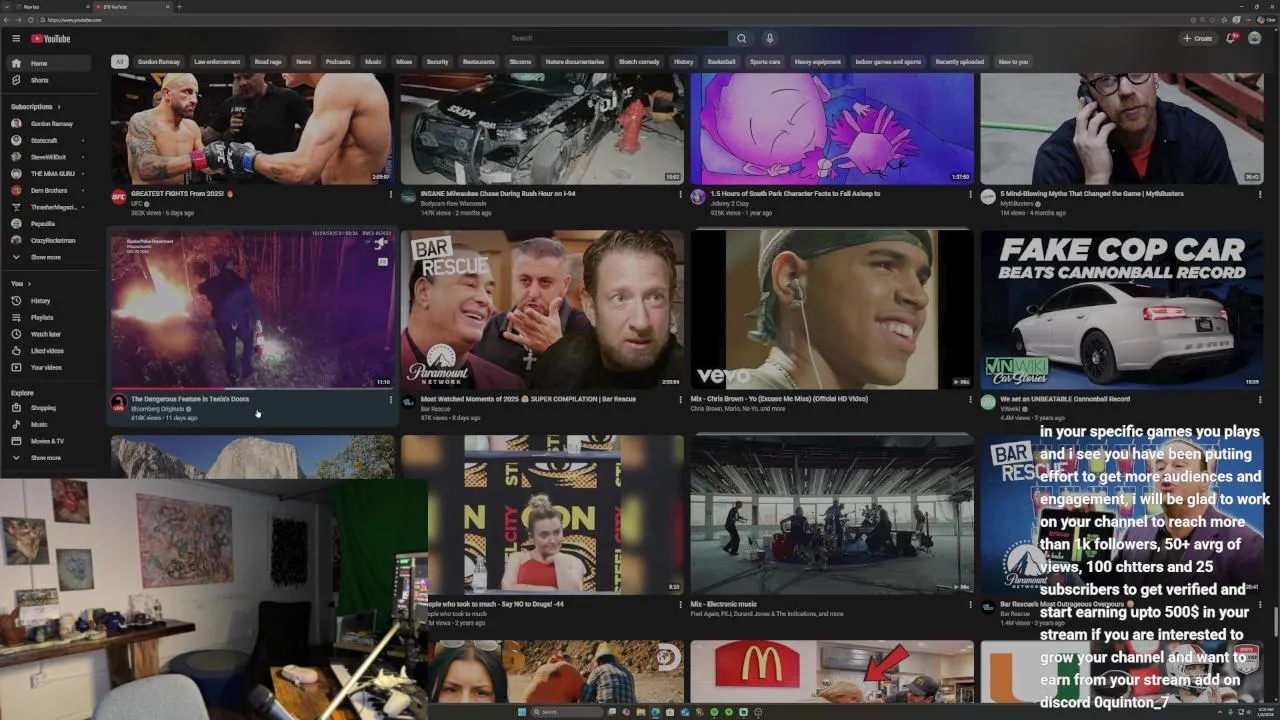Open Playlists in the sidebar

pos(50,318)
